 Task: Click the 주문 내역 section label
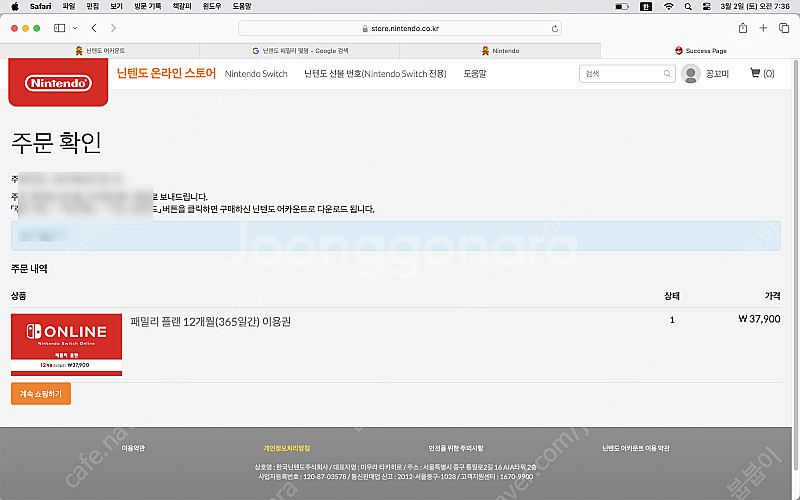(x=29, y=269)
